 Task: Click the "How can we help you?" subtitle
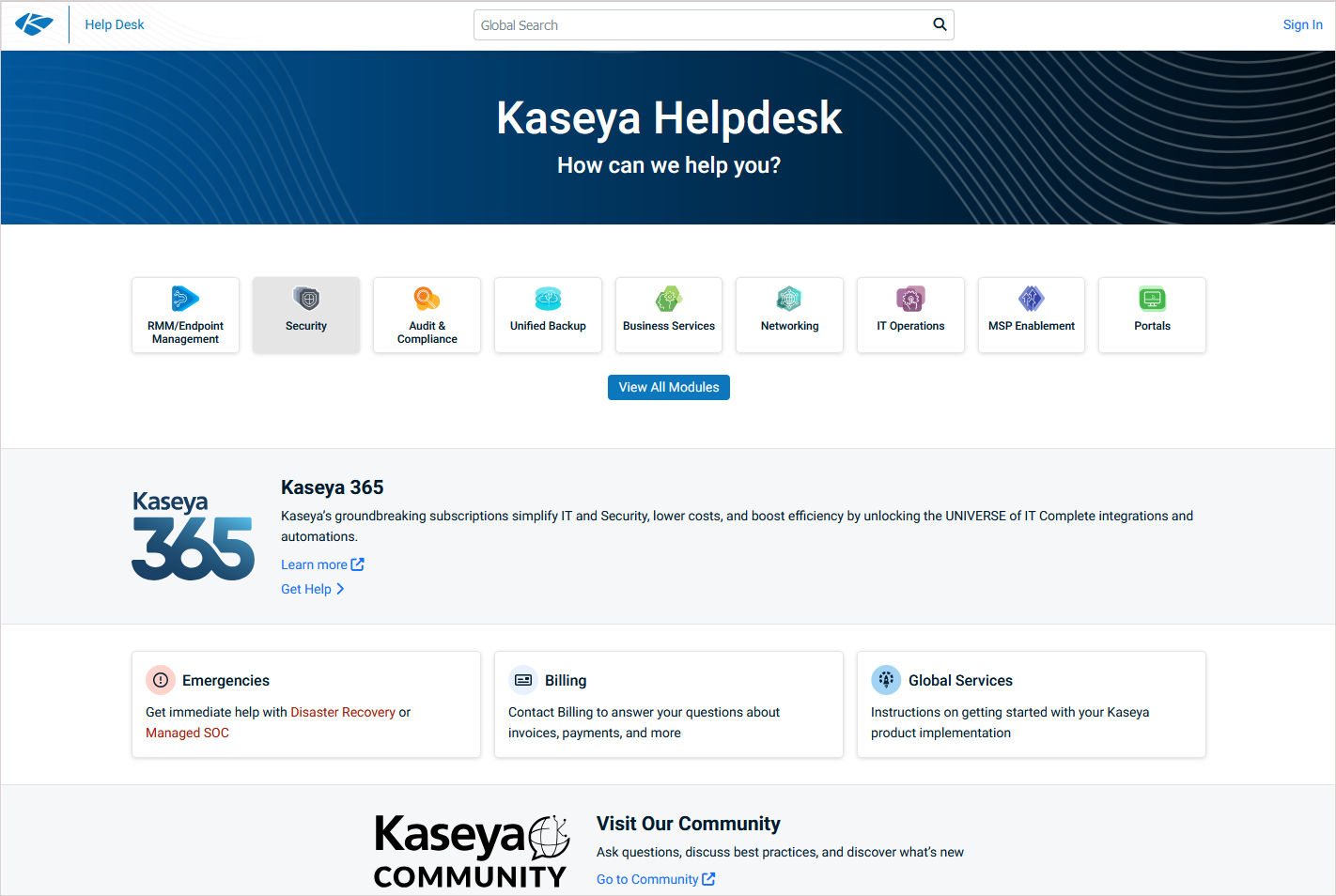(x=669, y=165)
